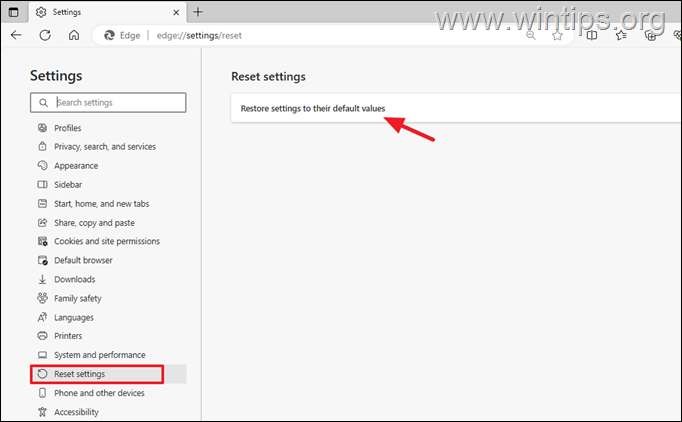Screen dimensions: 682x422
Task: Click the lock icon beside Privacy, search, and services
Action: 42,146
